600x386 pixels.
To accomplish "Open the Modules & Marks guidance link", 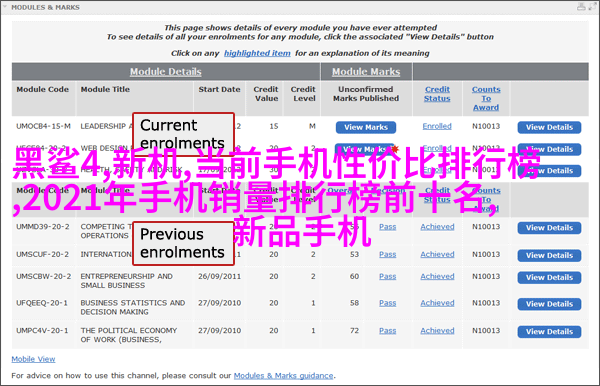I will tap(284, 376).
